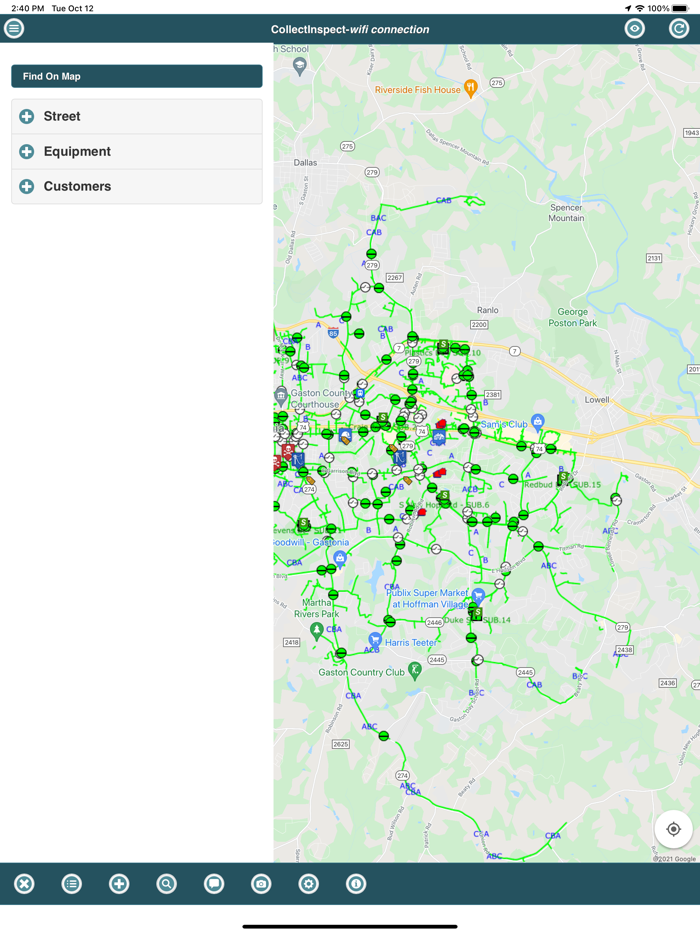Tap the route 2625 road shield
700x934 pixels.
[x=341, y=744]
